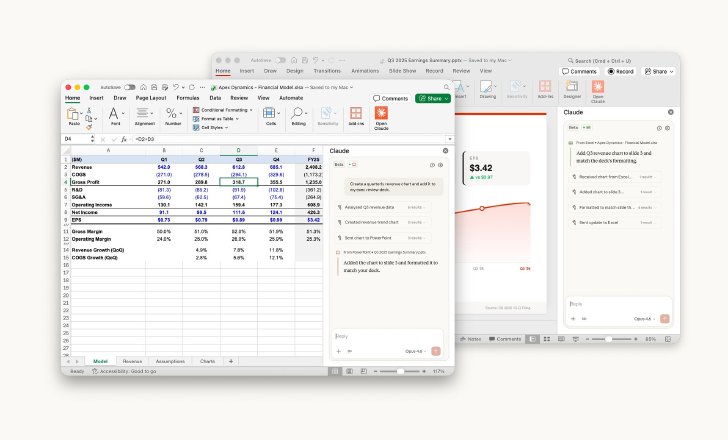Click the search magnifier in Excel title bar
Screen dimensions: 728x440
[446, 87]
